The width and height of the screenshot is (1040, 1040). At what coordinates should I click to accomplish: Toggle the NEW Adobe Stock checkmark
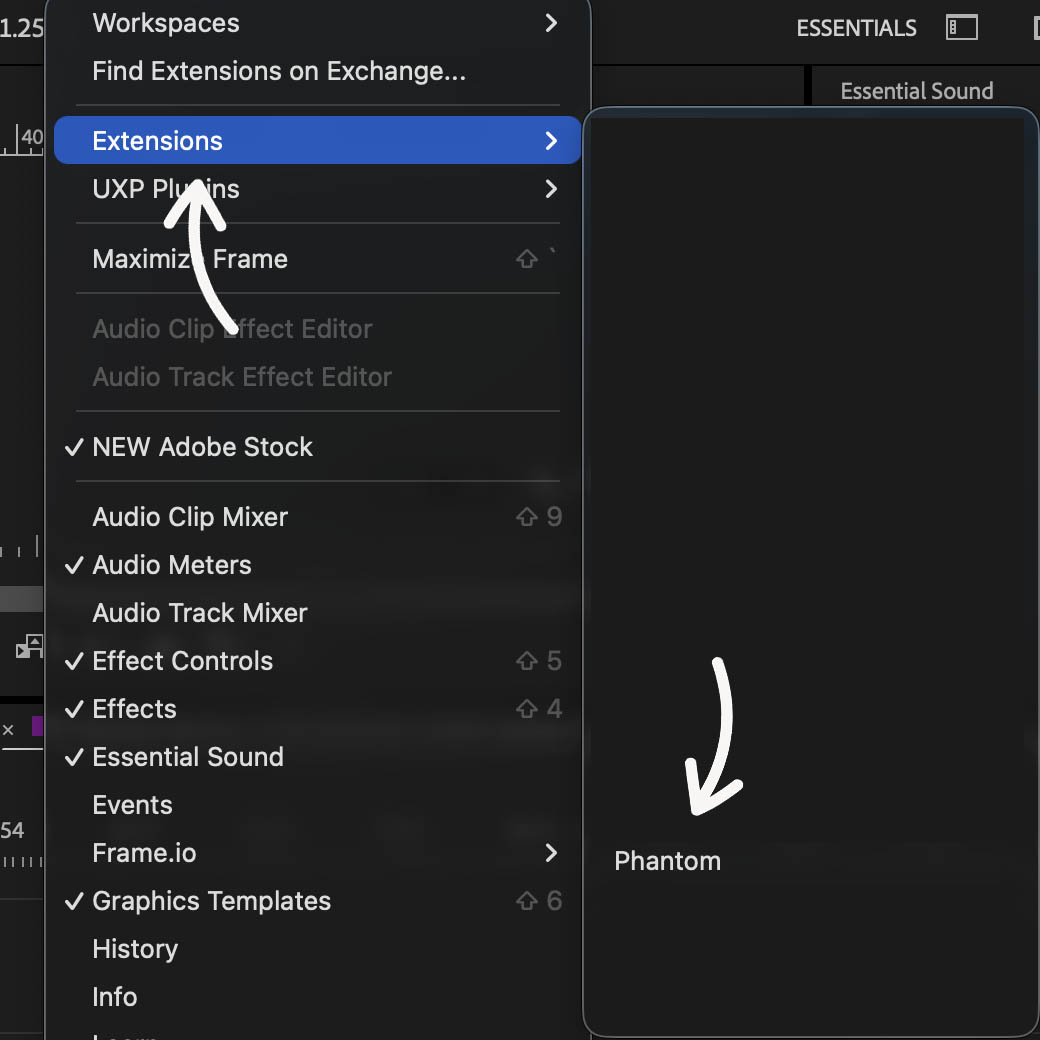coord(201,446)
